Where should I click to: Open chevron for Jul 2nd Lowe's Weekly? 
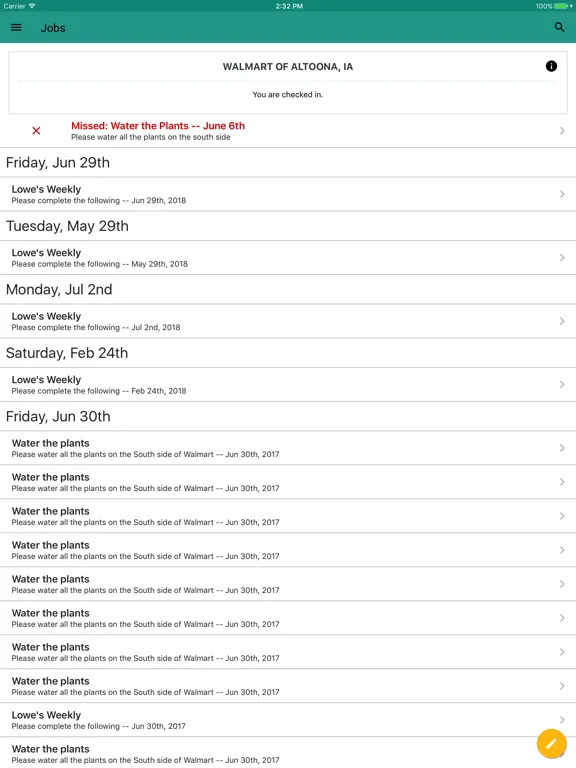click(x=562, y=321)
